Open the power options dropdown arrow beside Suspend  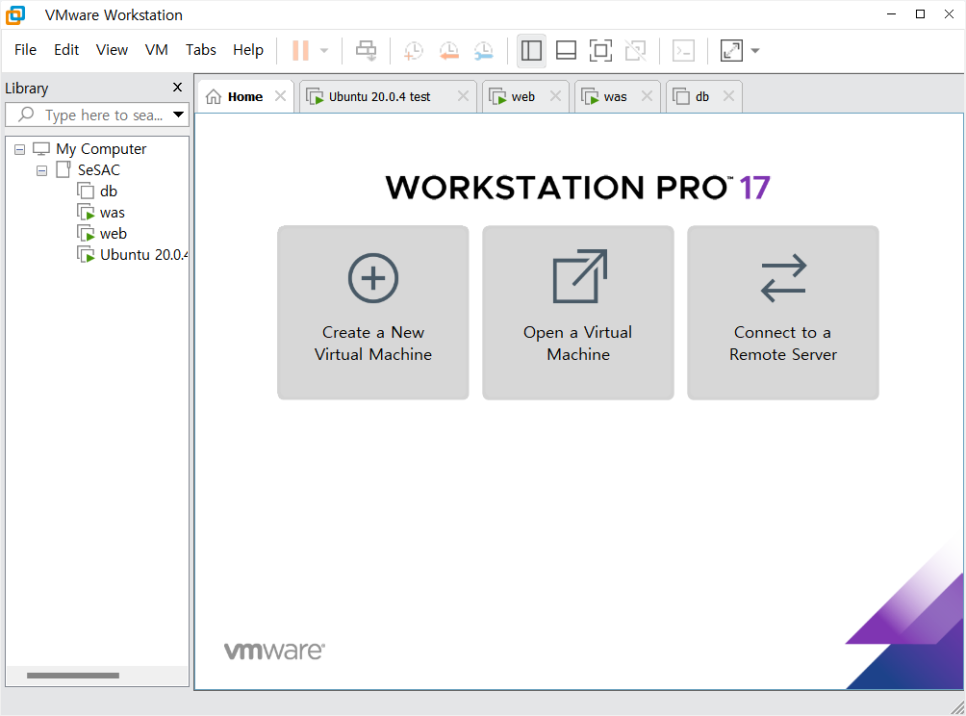coord(324,51)
